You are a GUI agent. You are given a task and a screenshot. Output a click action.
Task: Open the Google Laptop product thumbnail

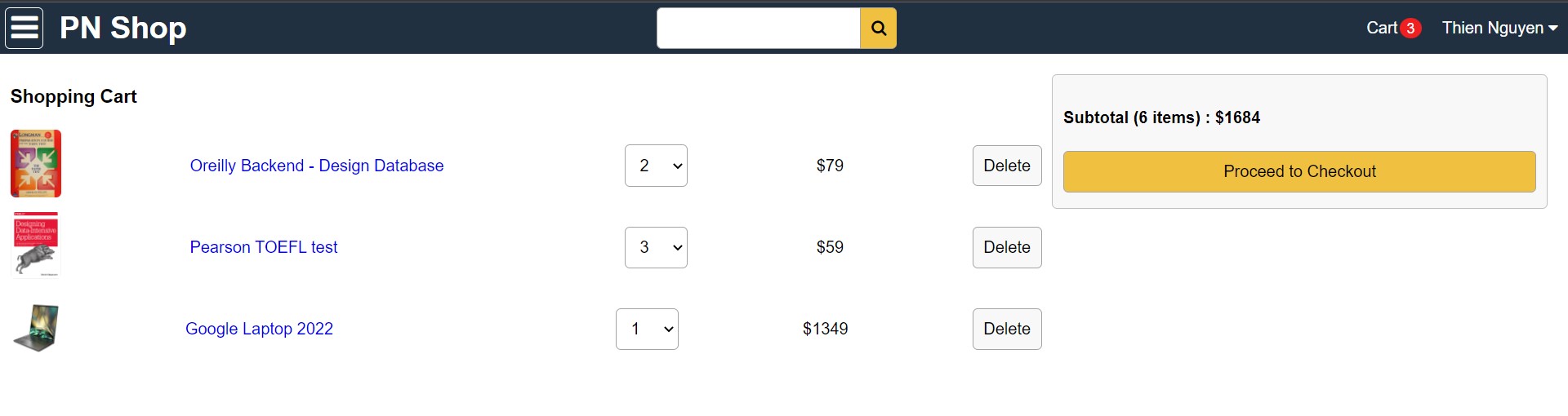(x=36, y=328)
